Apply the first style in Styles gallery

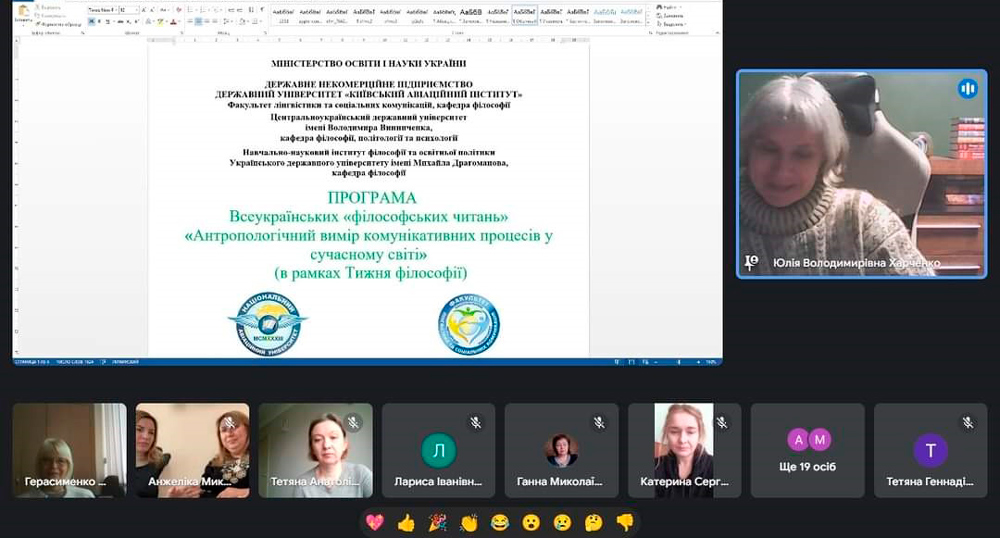[283, 16]
